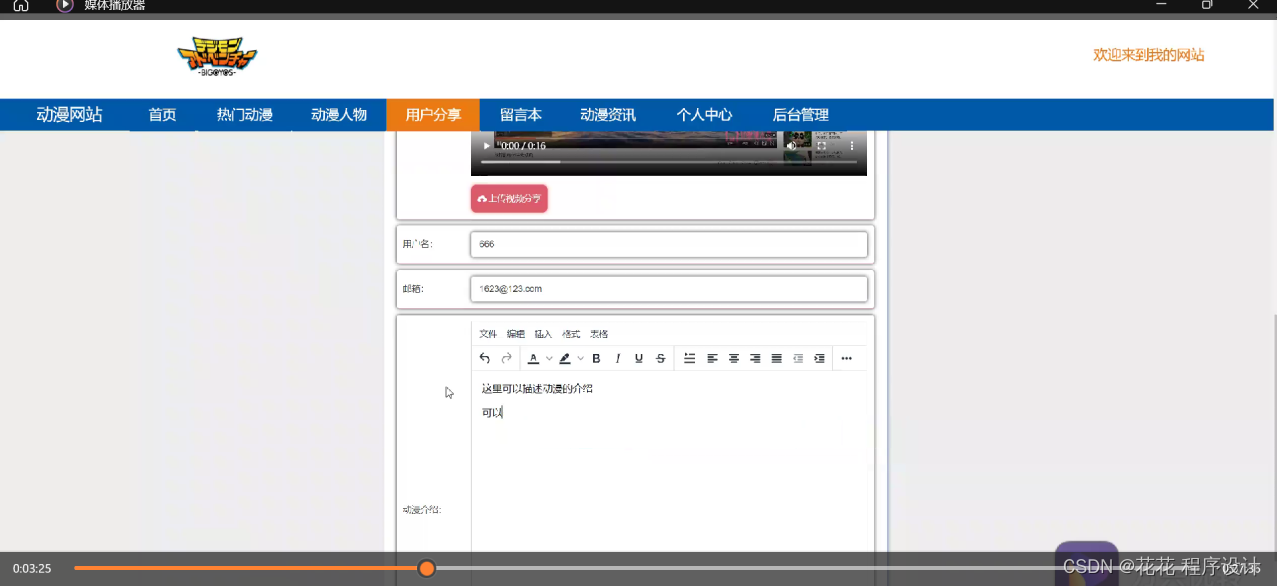
Task: Switch to the 留言本 navigation tab
Action: tap(521, 114)
